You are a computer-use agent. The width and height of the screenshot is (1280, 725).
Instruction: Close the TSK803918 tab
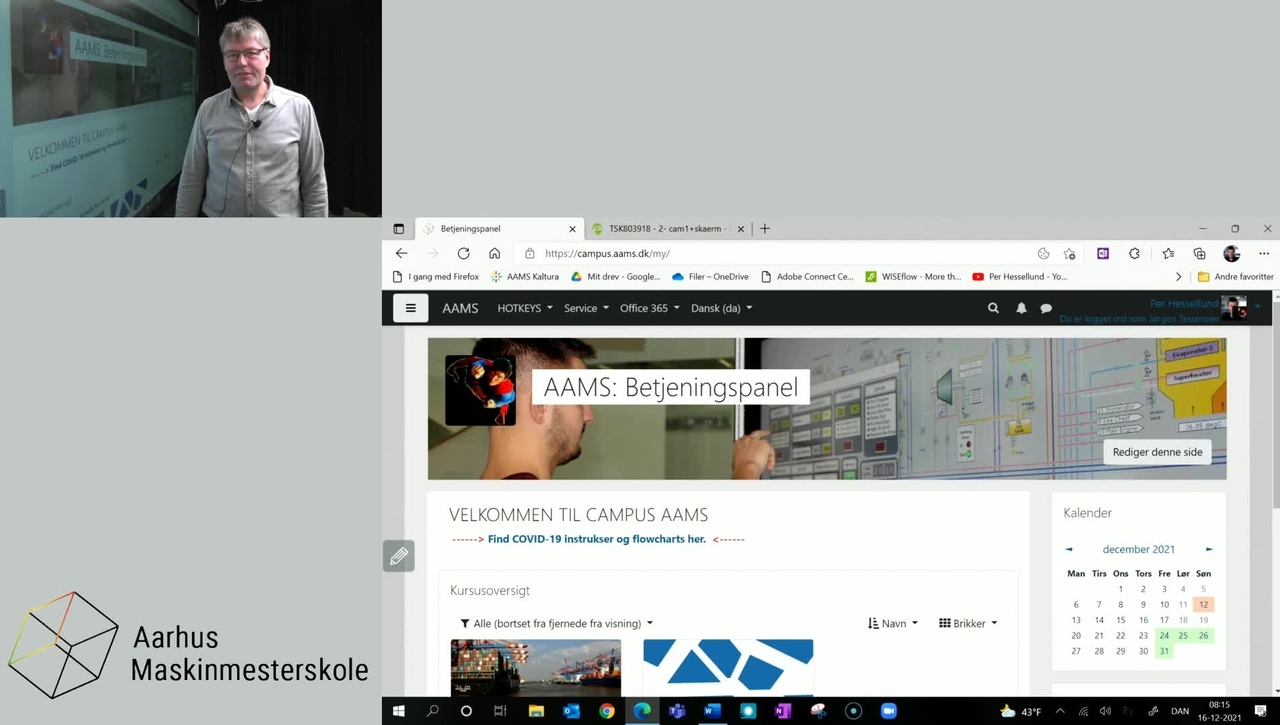coord(741,229)
